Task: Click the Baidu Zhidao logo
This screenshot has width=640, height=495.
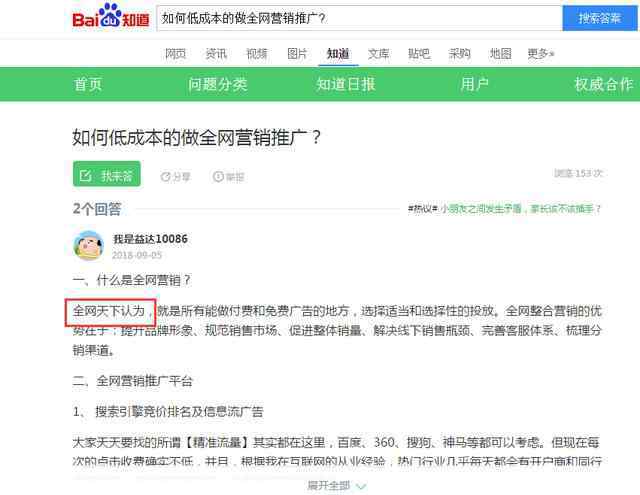Action: click(111, 16)
